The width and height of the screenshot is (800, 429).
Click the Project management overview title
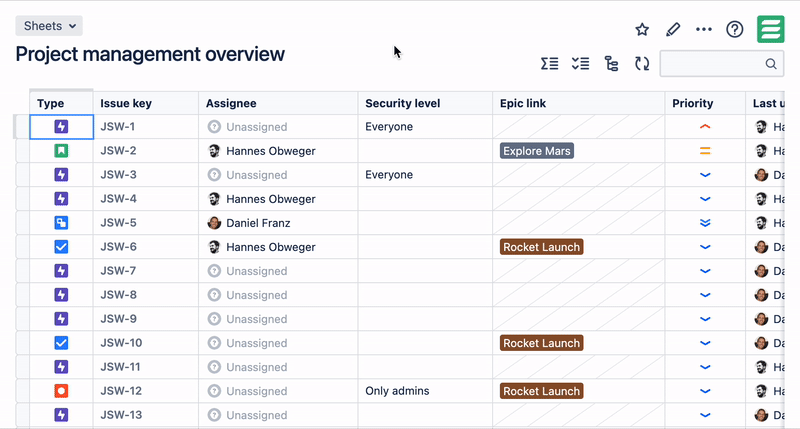pos(150,54)
